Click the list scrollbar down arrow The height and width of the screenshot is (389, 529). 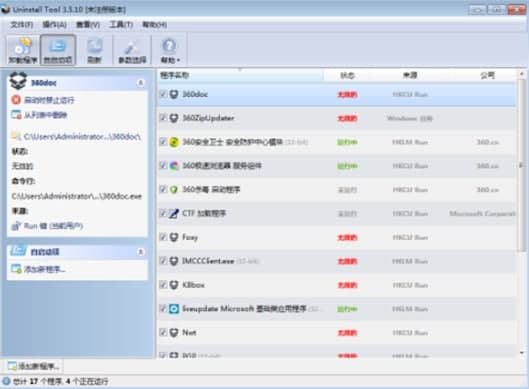(x=522, y=353)
